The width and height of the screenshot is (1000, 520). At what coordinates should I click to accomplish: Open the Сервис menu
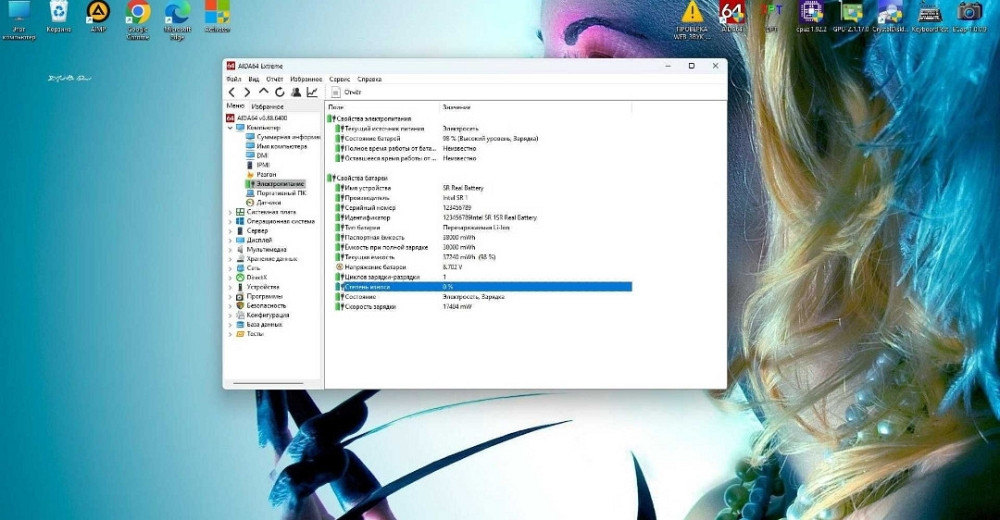(x=339, y=78)
